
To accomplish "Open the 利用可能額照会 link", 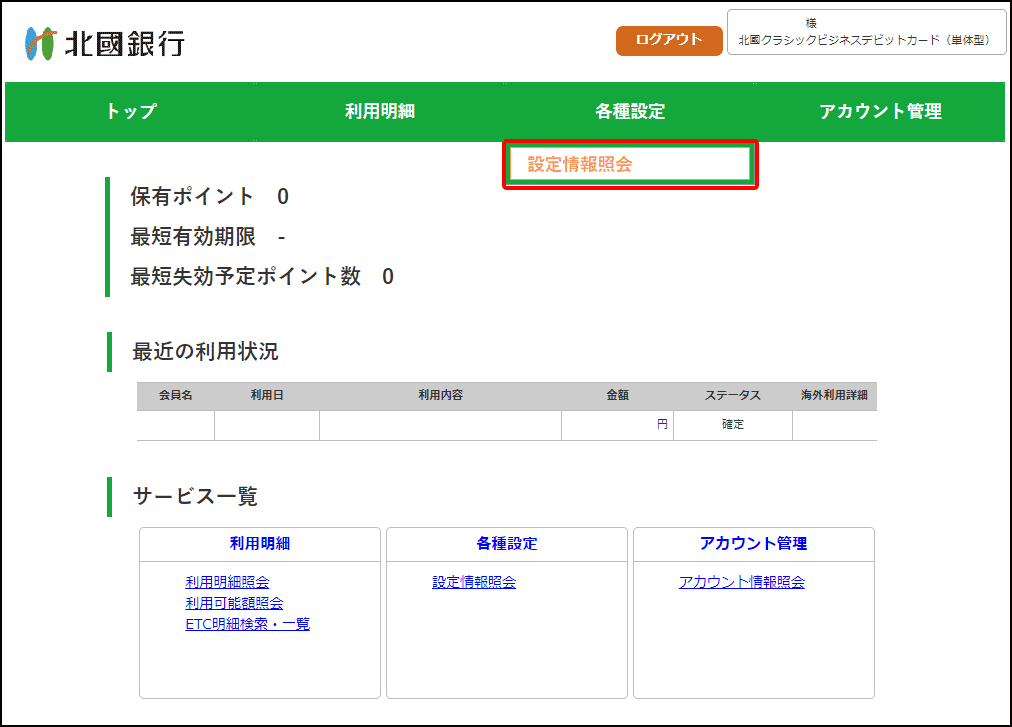I will point(234,603).
